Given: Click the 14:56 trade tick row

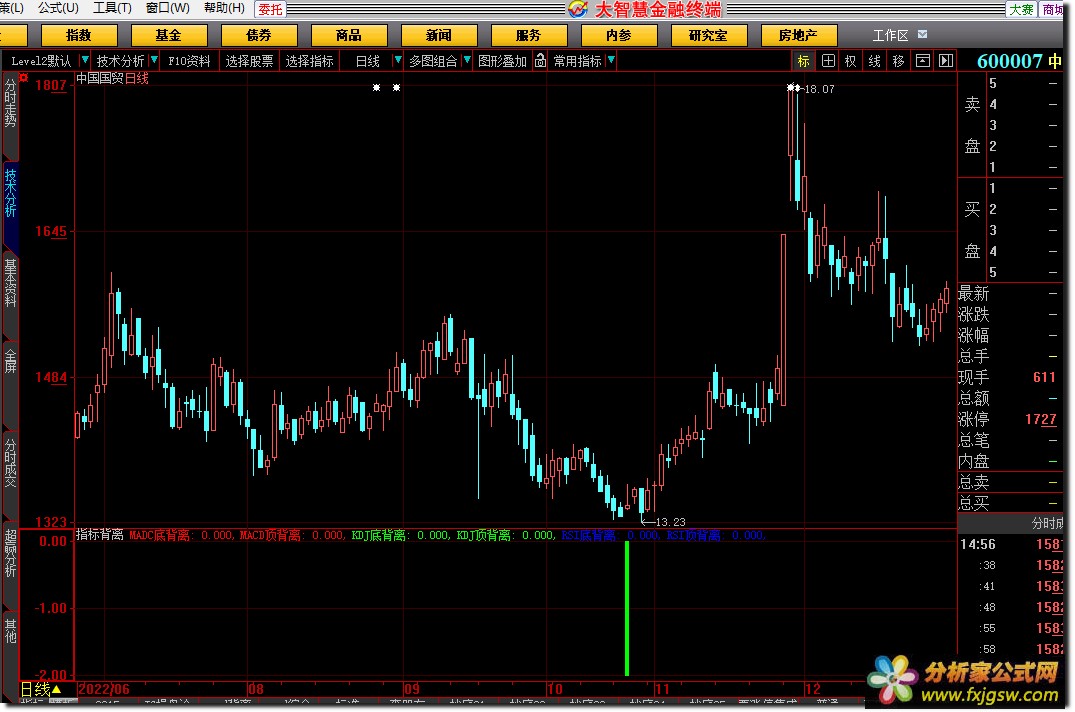Looking at the screenshot, I should point(1010,545).
